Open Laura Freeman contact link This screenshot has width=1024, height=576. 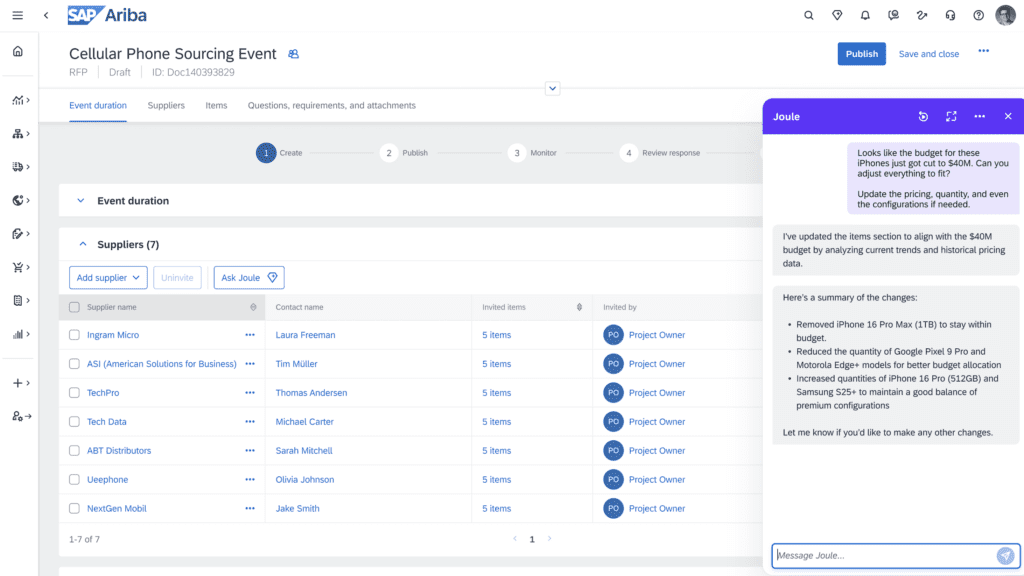305,335
